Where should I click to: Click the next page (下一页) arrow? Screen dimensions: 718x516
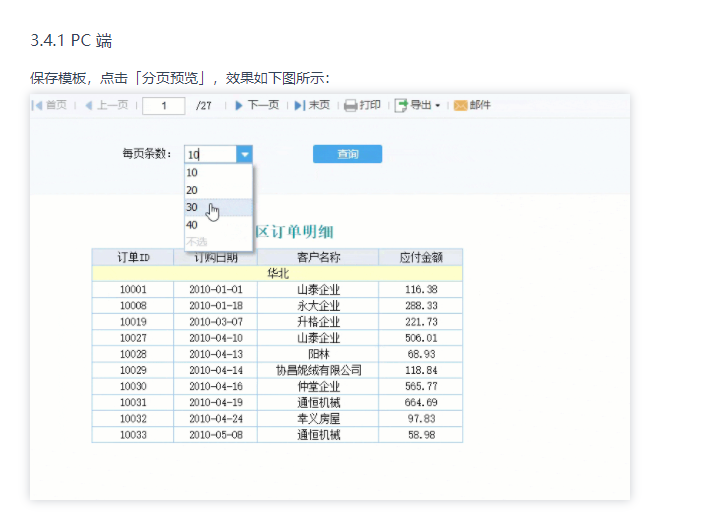pos(239,105)
